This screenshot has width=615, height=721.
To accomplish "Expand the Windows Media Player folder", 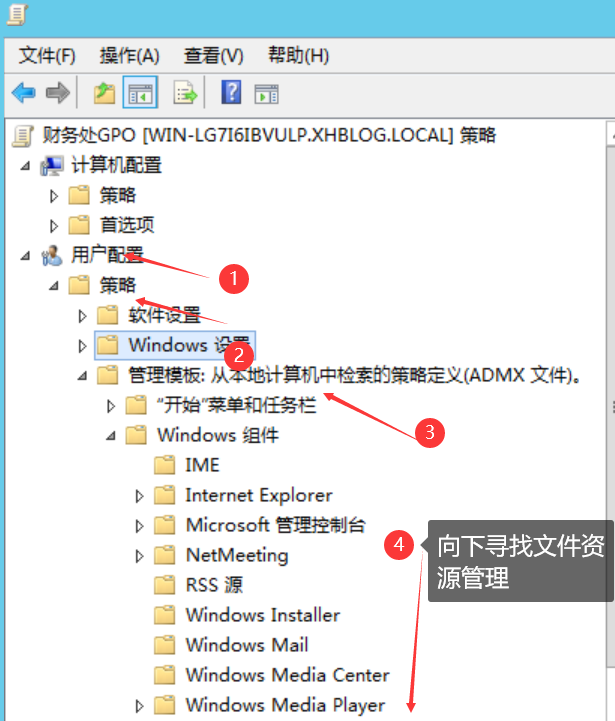I will click(139, 706).
